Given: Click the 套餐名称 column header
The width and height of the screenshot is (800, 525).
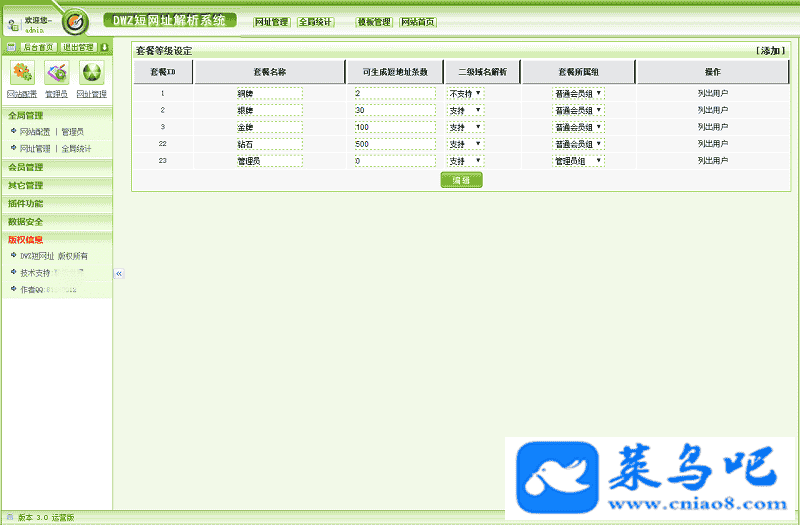Looking at the screenshot, I should pyautogui.click(x=269, y=72).
